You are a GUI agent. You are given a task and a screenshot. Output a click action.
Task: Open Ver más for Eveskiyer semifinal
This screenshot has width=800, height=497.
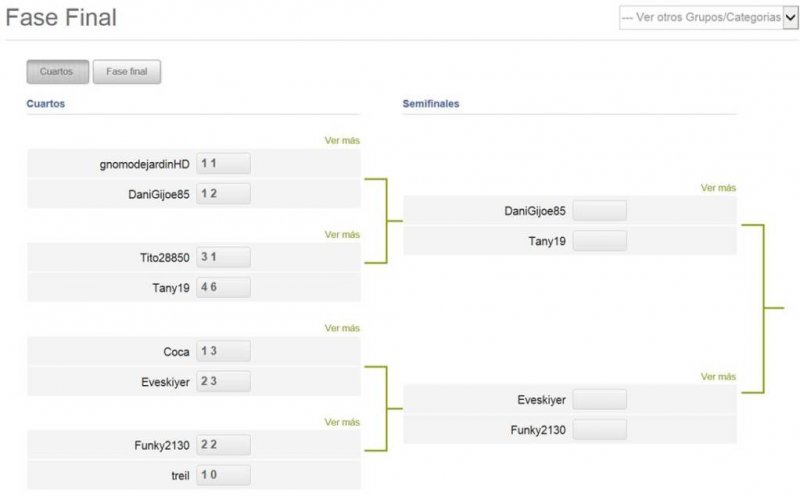pos(718,377)
